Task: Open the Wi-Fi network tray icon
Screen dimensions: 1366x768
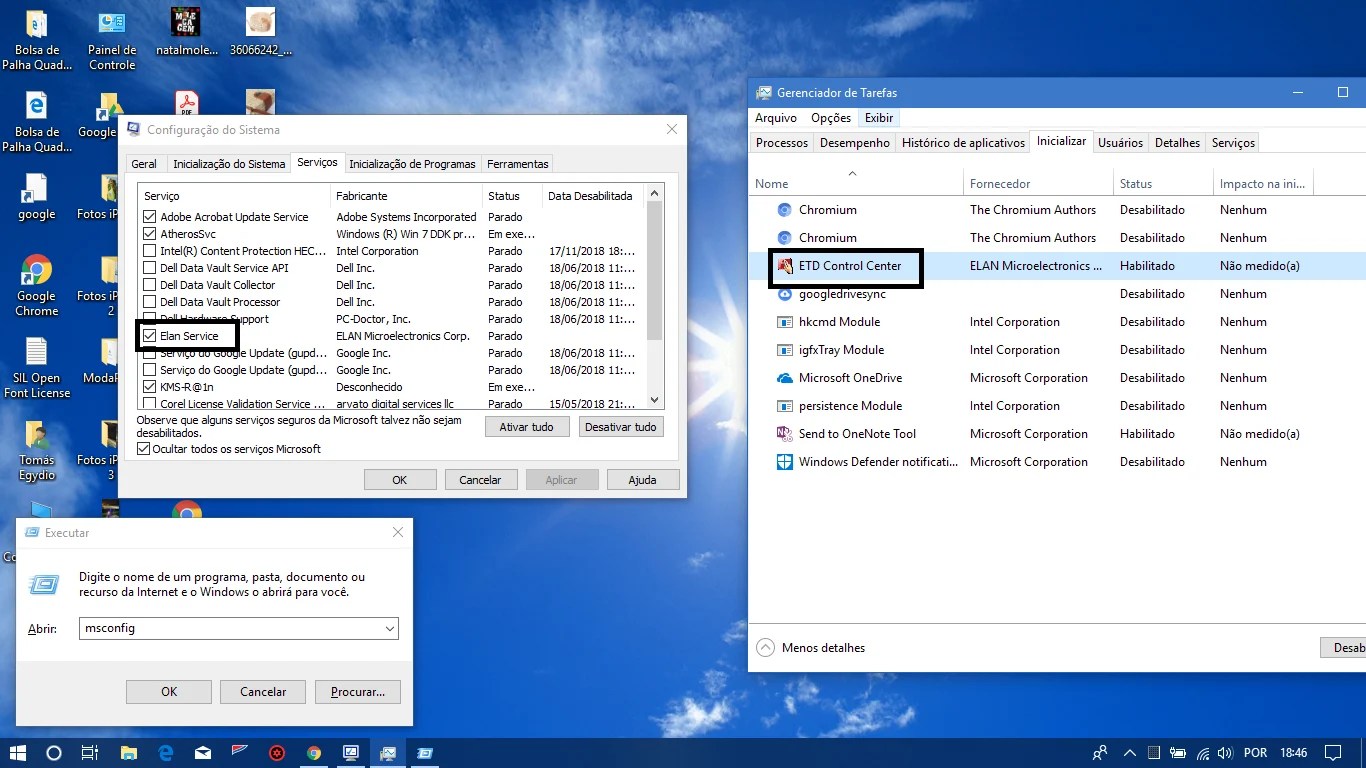Action: tap(1203, 753)
